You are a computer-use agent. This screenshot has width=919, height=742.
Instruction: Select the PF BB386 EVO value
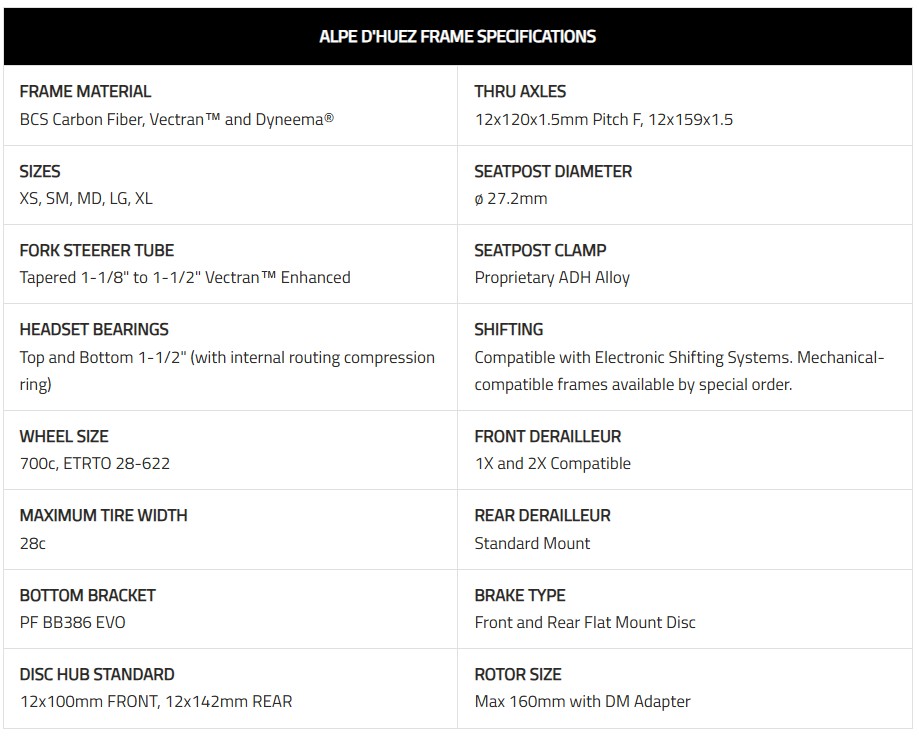click(x=73, y=622)
